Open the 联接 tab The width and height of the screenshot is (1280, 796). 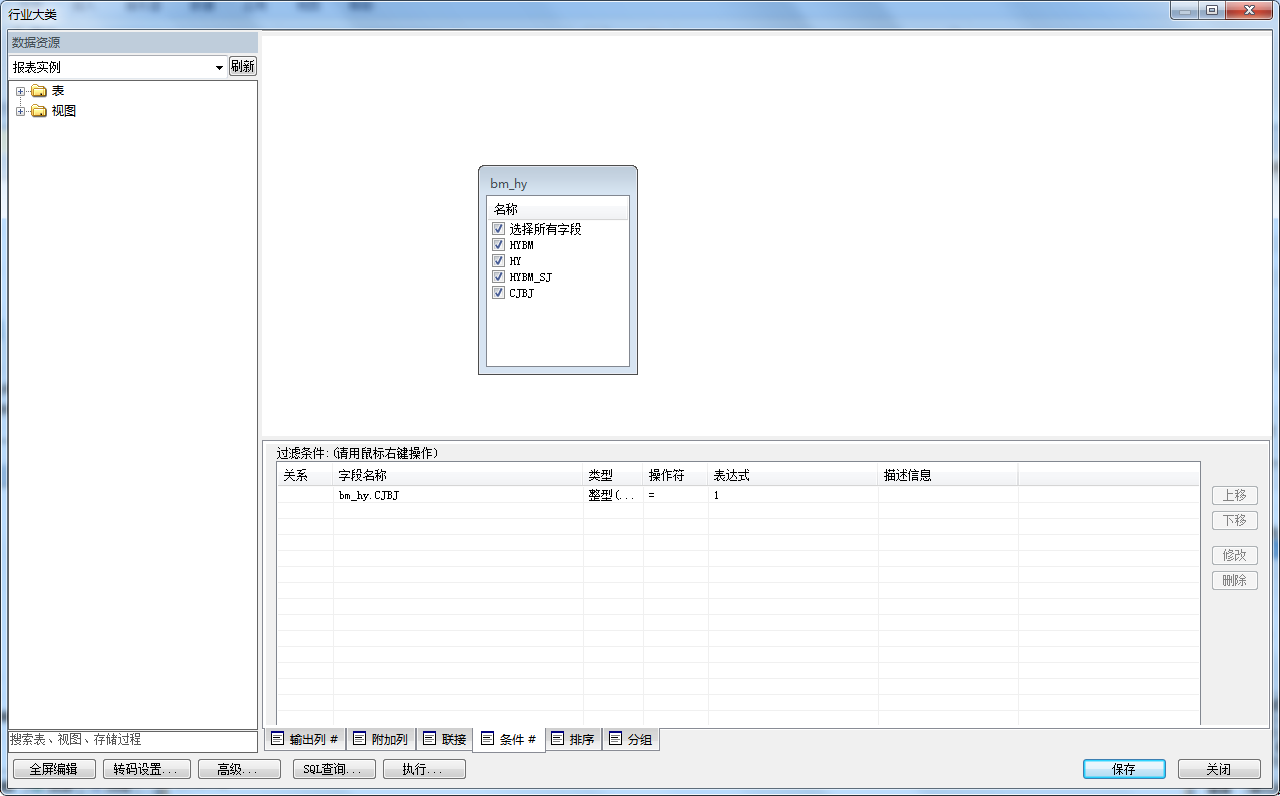pyautogui.click(x=444, y=740)
